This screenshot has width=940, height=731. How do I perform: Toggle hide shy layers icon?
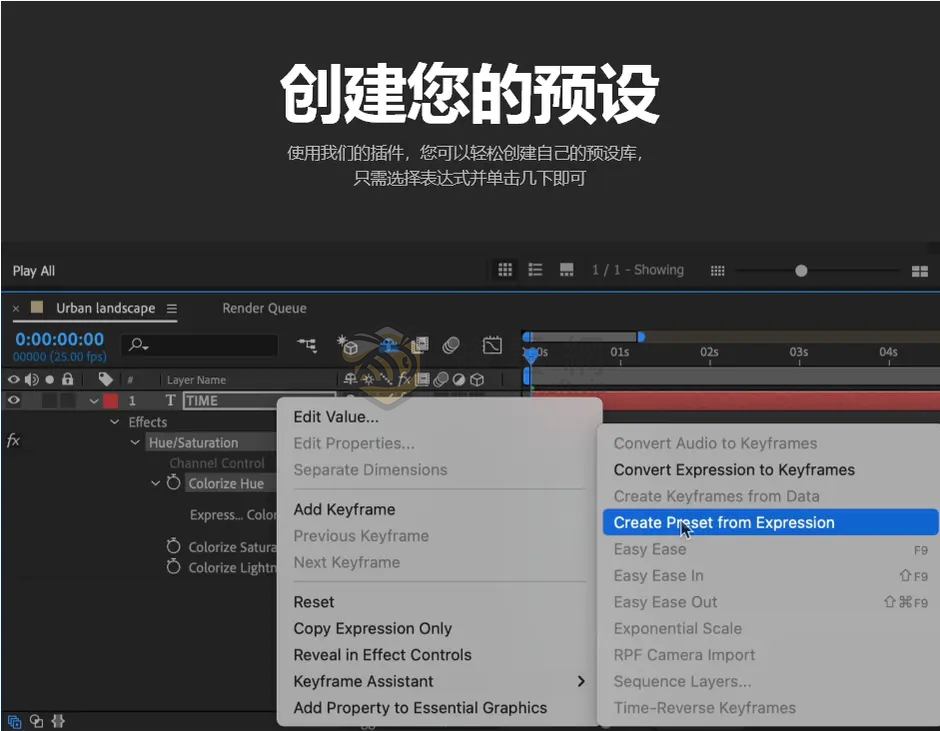click(389, 345)
